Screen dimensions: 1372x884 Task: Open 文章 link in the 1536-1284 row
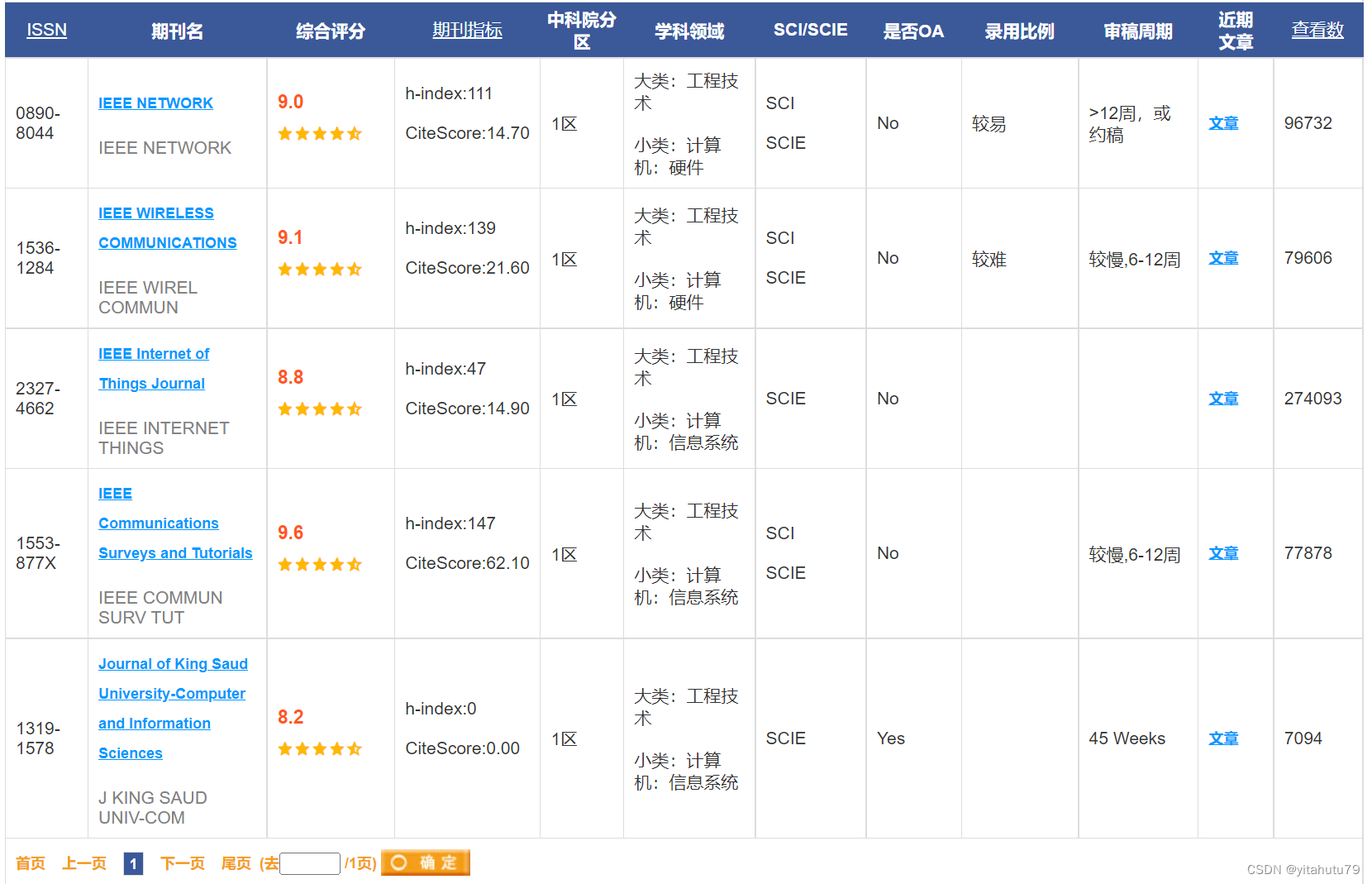pos(1223,258)
